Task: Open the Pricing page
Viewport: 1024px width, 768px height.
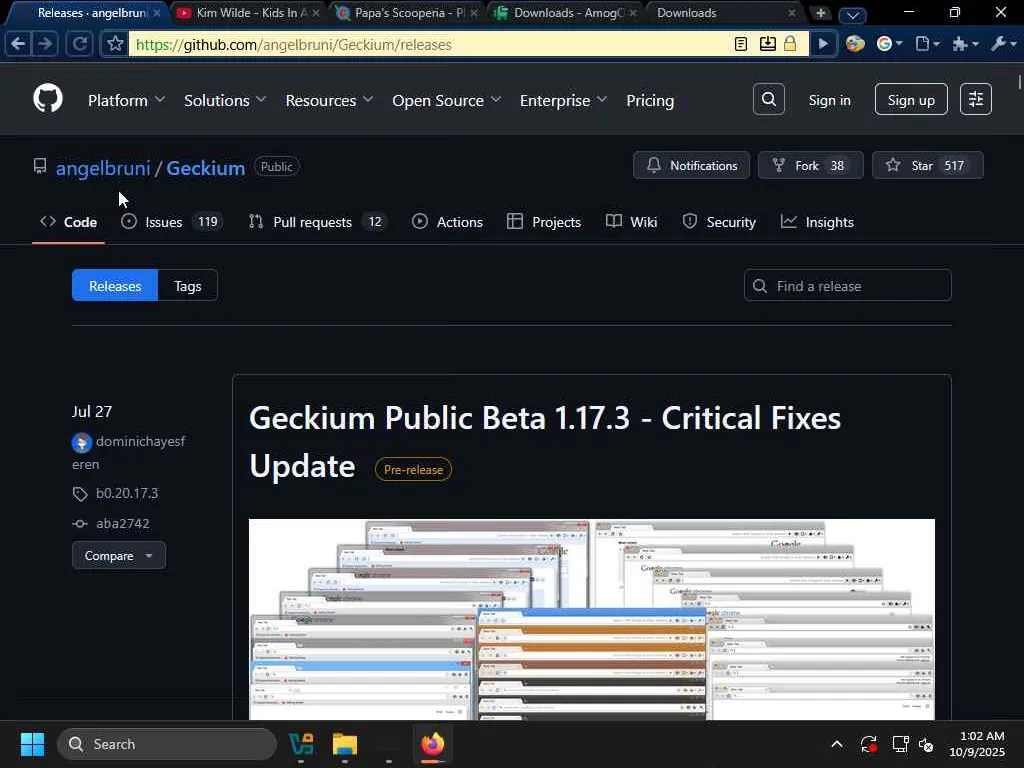Action: coord(650,101)
